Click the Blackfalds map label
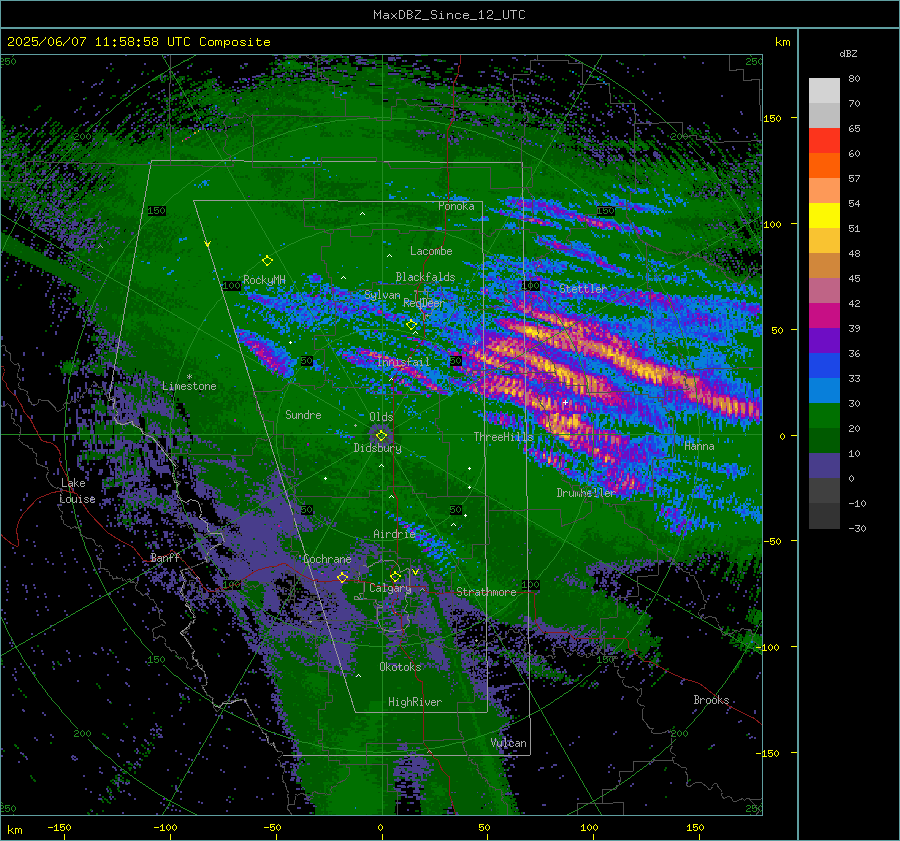 pos(425,277)
